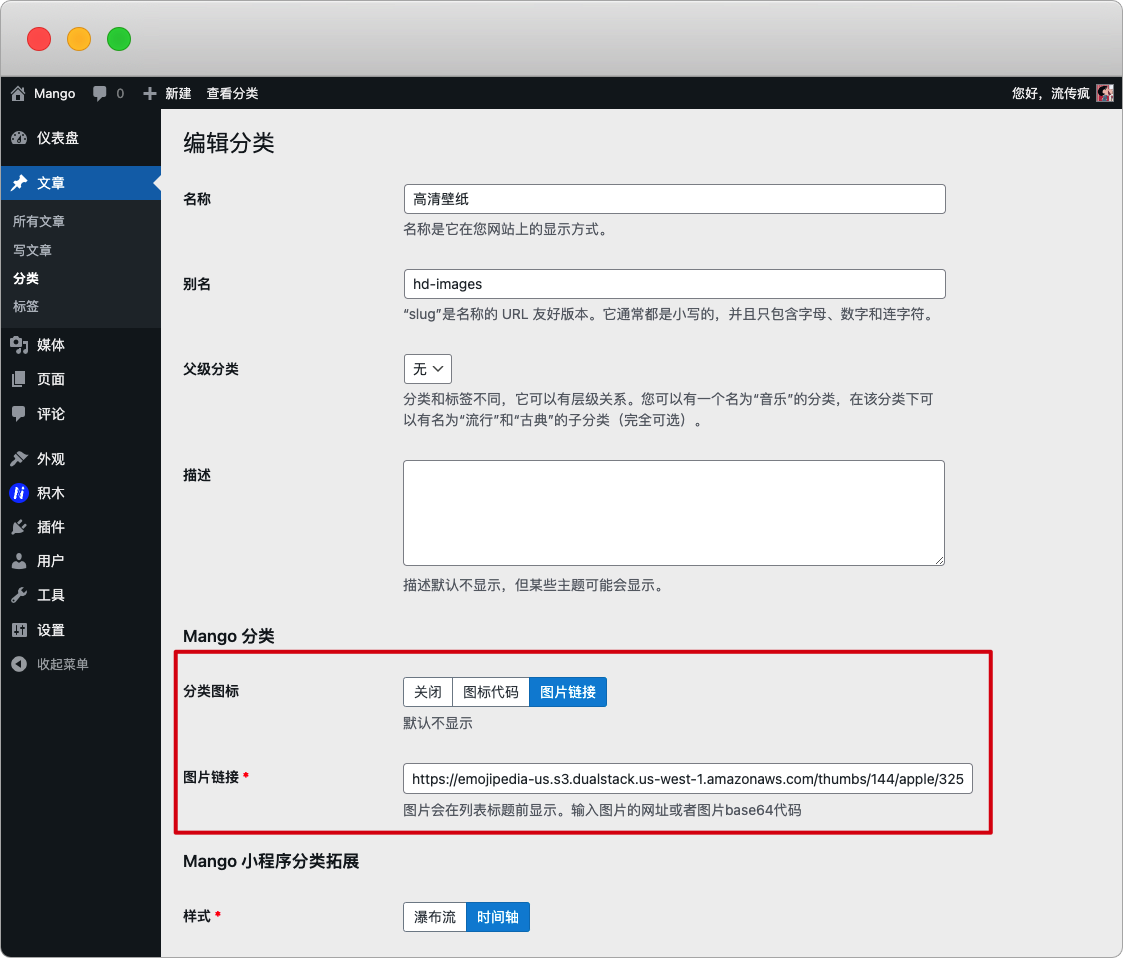
Task: Click the 编辑分类 page heading
Action: click(x=228, y=143)
